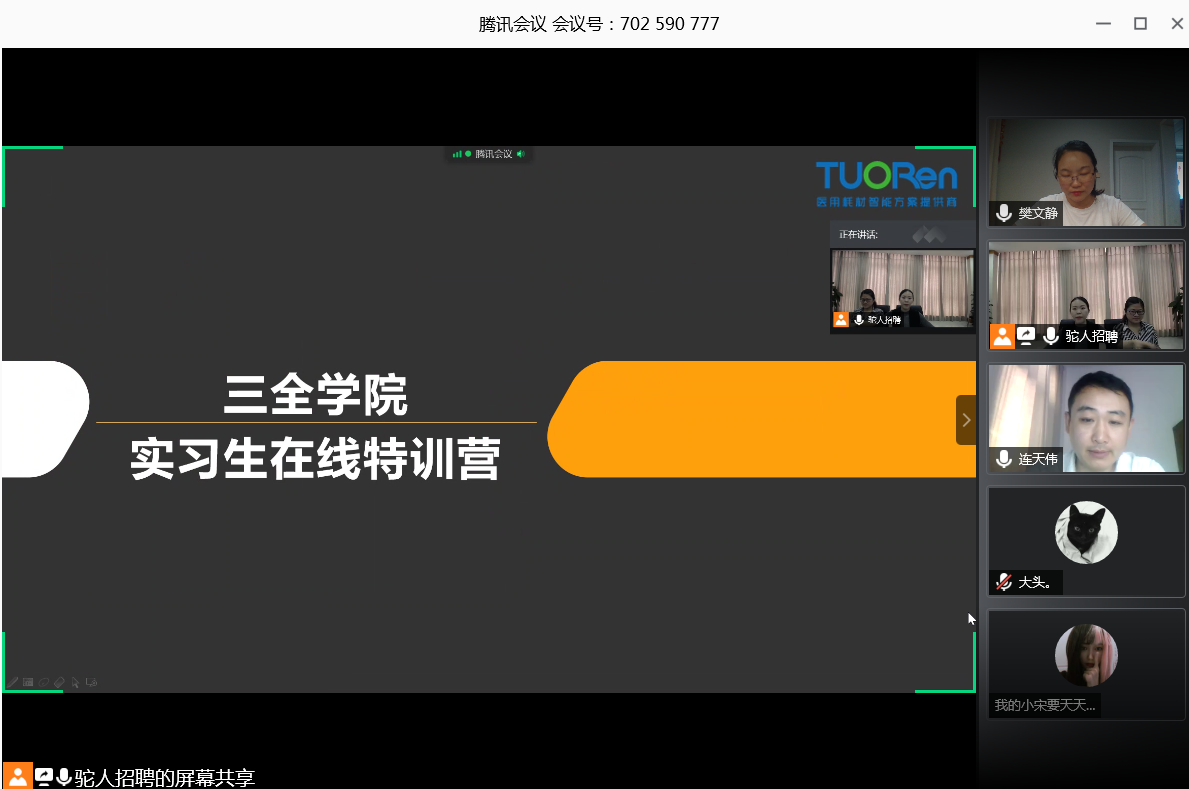Select the pen annotation tool in the shared screen
This screenshot has width=1189, height=789.
13,683
